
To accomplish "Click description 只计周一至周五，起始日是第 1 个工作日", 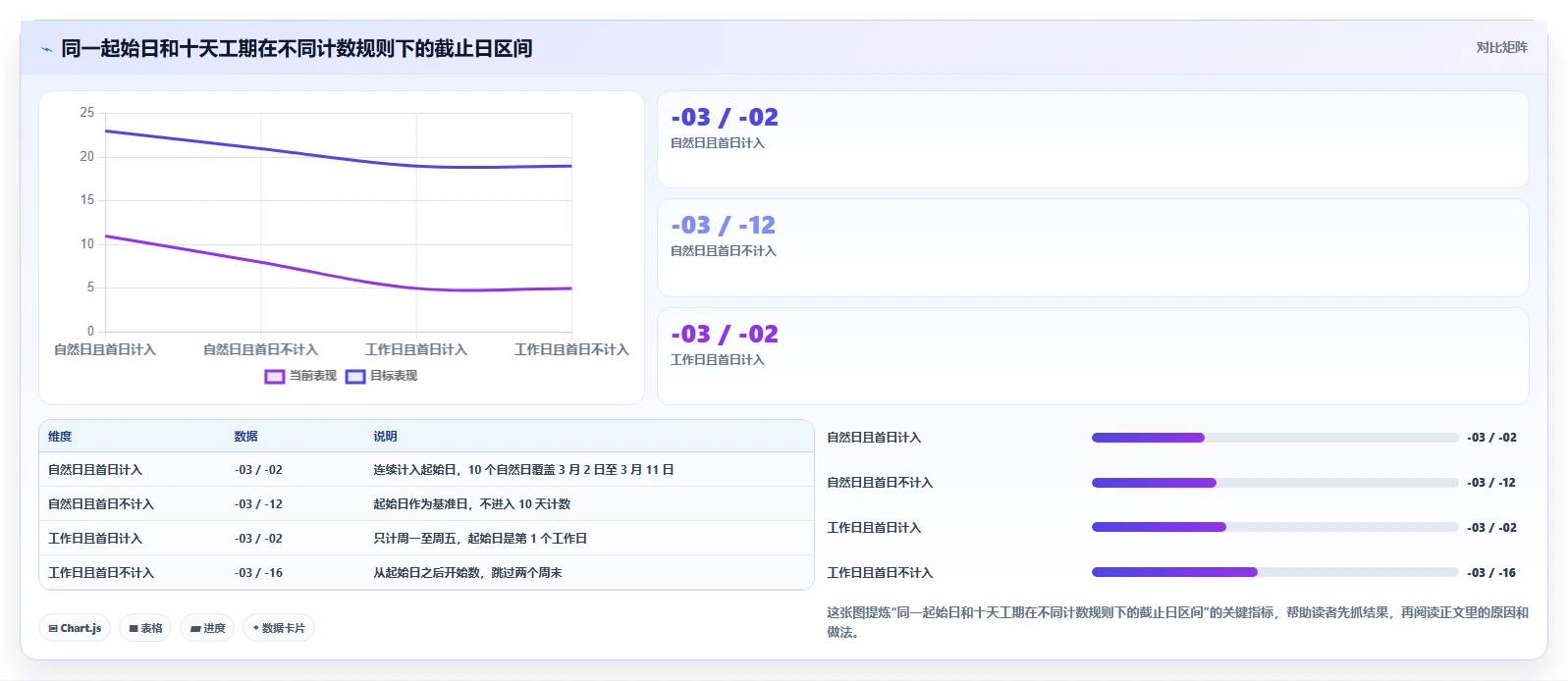I will (480, 539).
